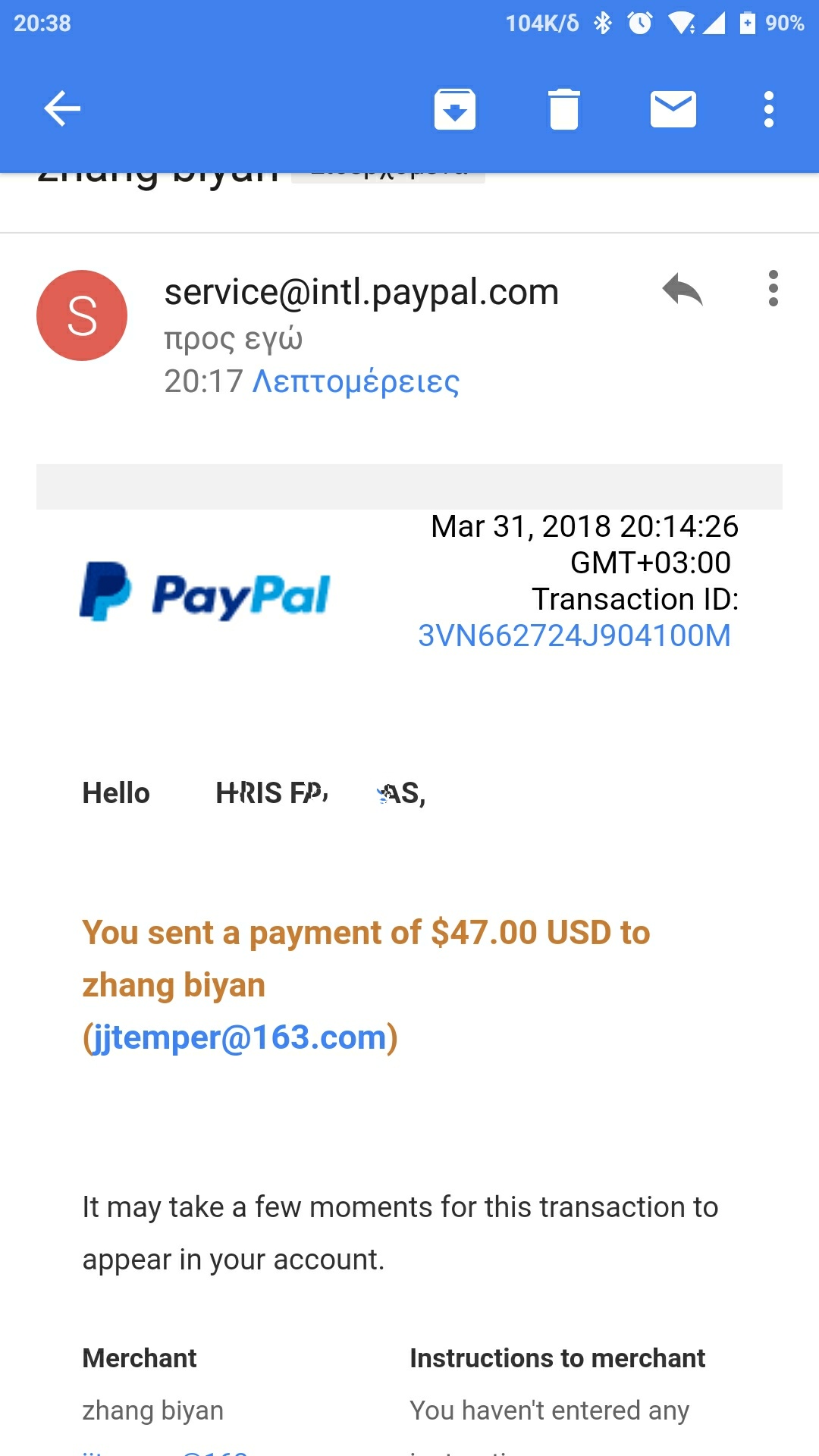Screen dimensions: 819x1456
Task: Delete this email with trash icon
Action: point(563,109)
